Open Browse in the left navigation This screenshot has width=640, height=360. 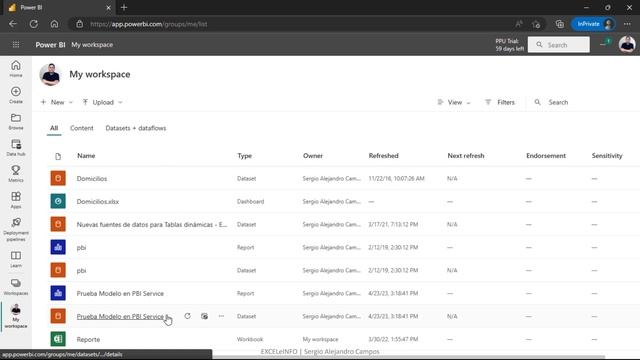coord(16,121)
